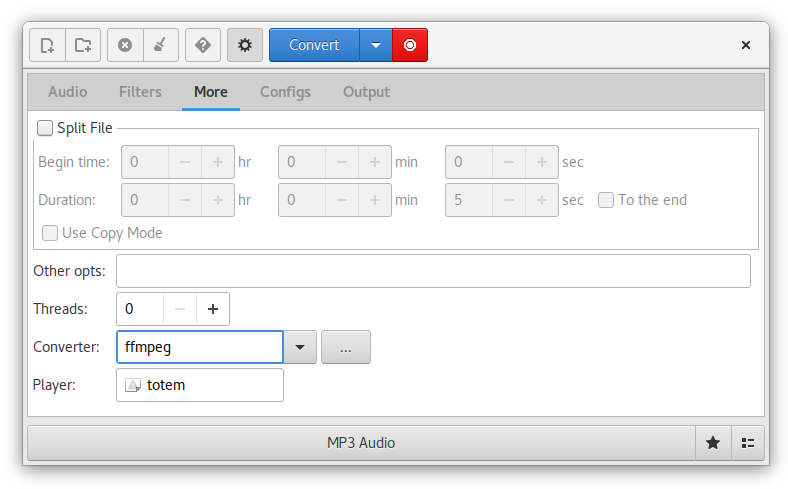Switch to the Filters tab
This screenshot has height=489, width=788.
[x=140, y=92]
